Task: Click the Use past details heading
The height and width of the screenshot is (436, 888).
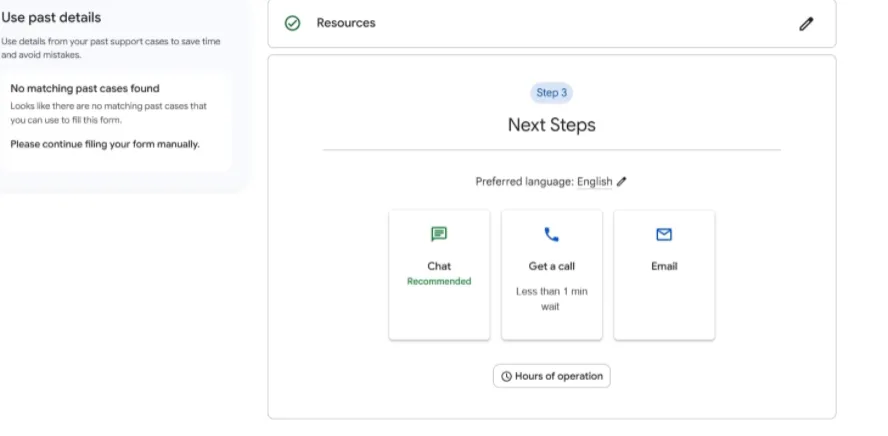Action: [50, 18]
